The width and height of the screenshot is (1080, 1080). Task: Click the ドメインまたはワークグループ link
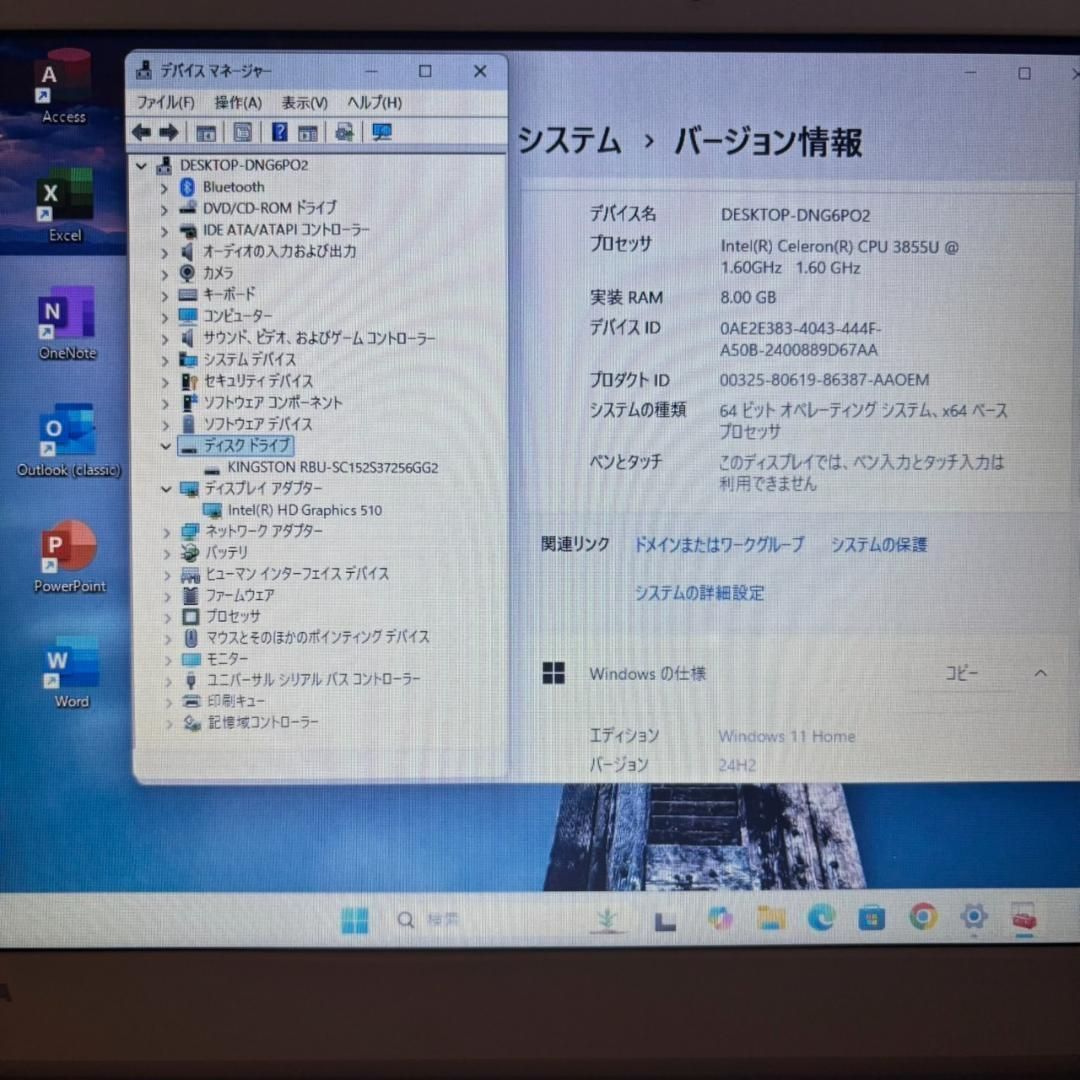718,545
